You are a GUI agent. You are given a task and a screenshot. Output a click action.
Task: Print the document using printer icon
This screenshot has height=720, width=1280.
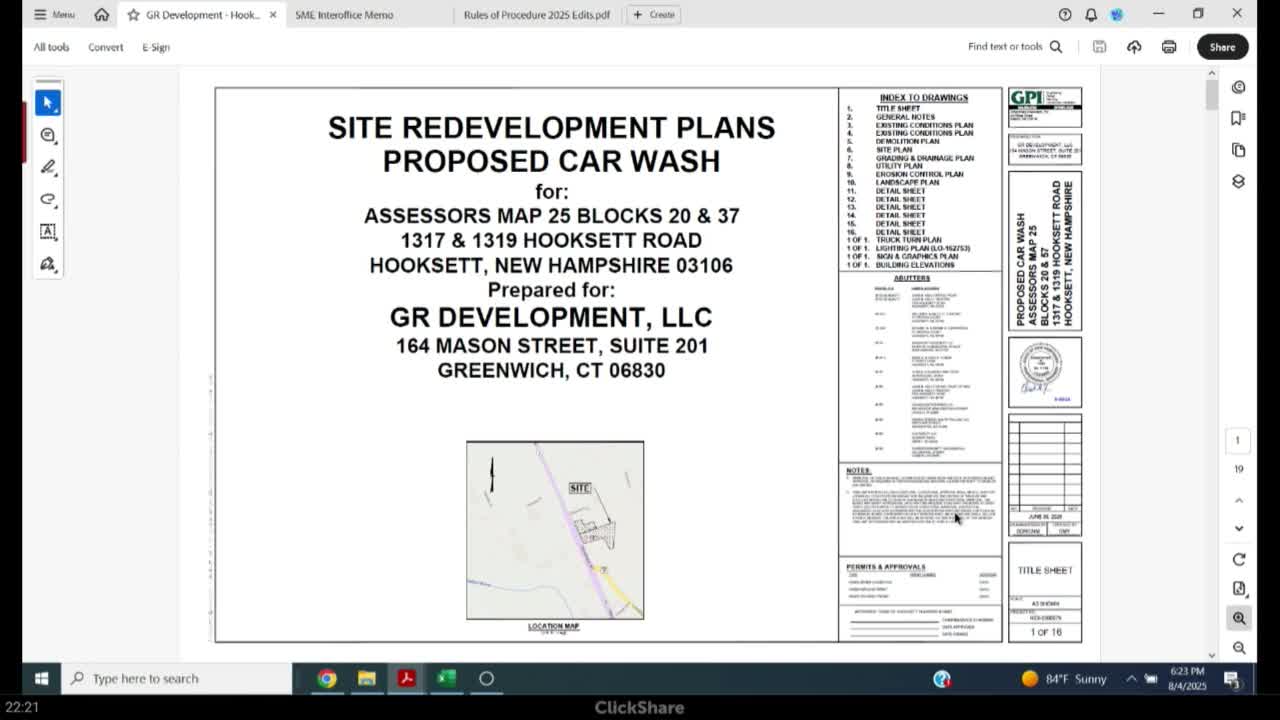tap(1169, 47)
